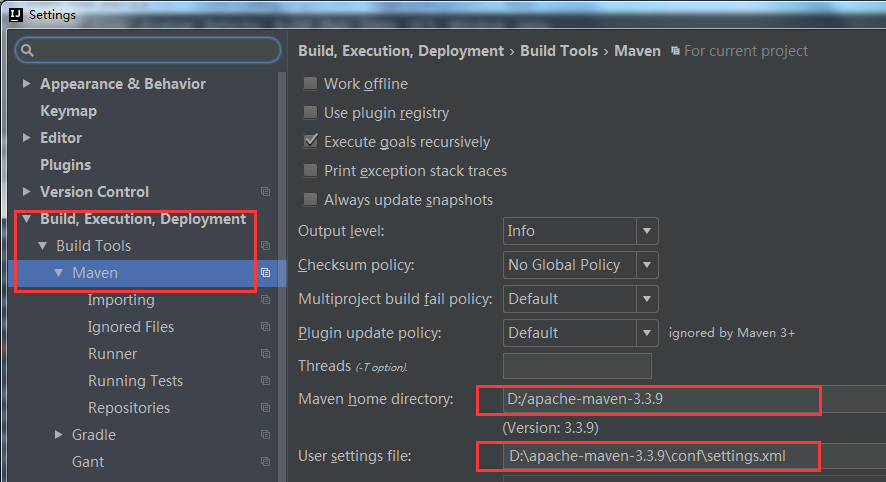Image resolution: width=886 pixels, height=482 pixels.
Task: Open the Plugins settings page
Action: tap(65, 165)
